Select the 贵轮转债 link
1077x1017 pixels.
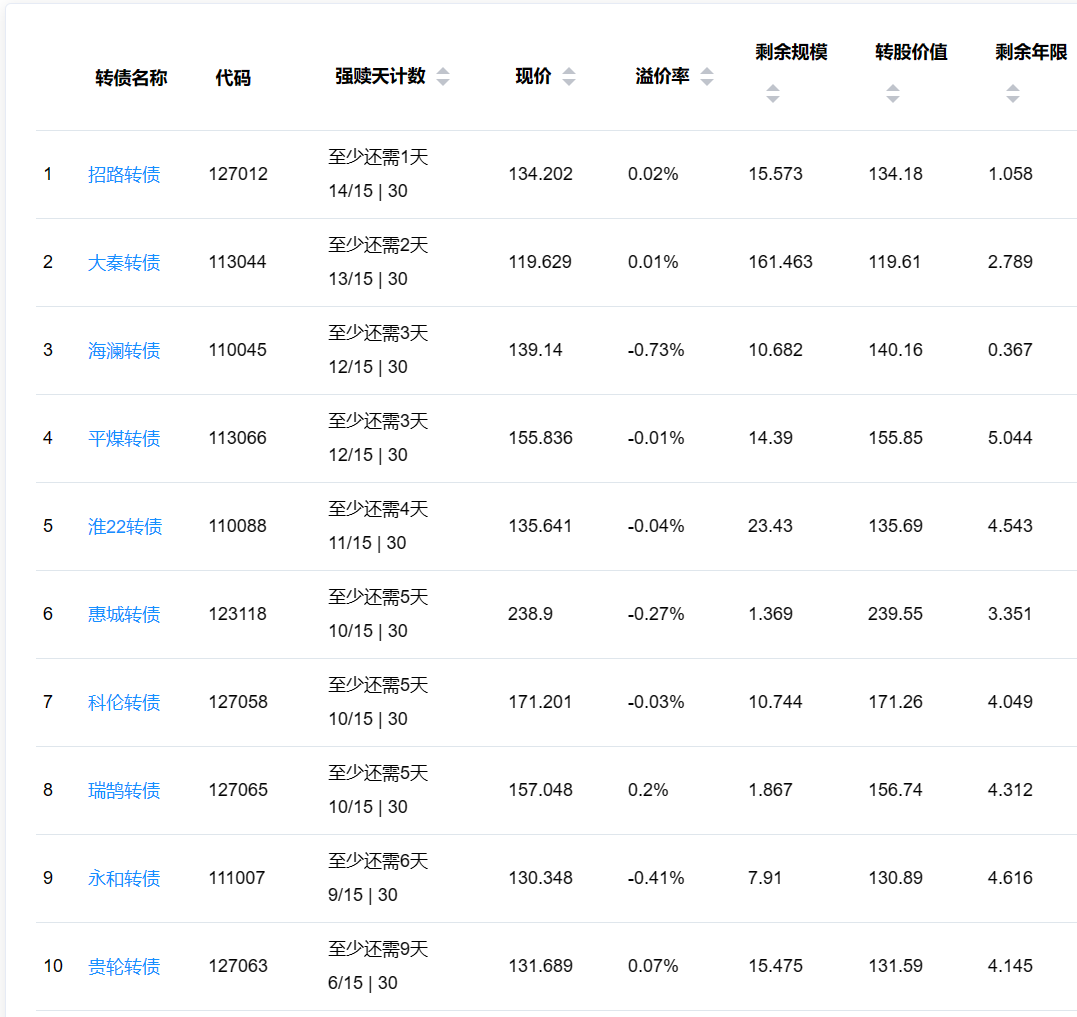click(x=124, y=967)
